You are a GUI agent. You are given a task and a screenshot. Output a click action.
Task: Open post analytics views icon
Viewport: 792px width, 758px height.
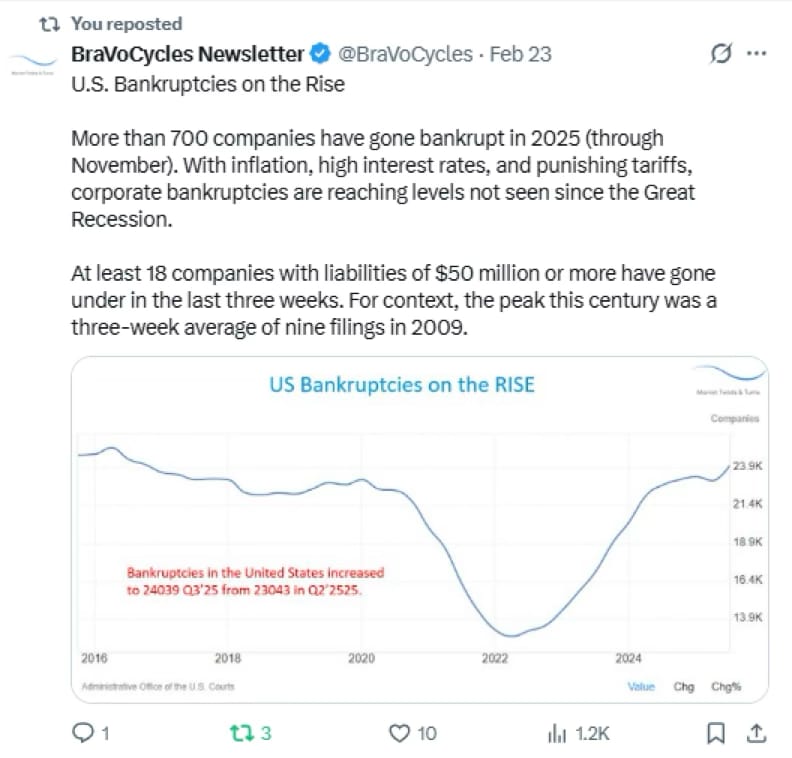click(x=557, y=733)
